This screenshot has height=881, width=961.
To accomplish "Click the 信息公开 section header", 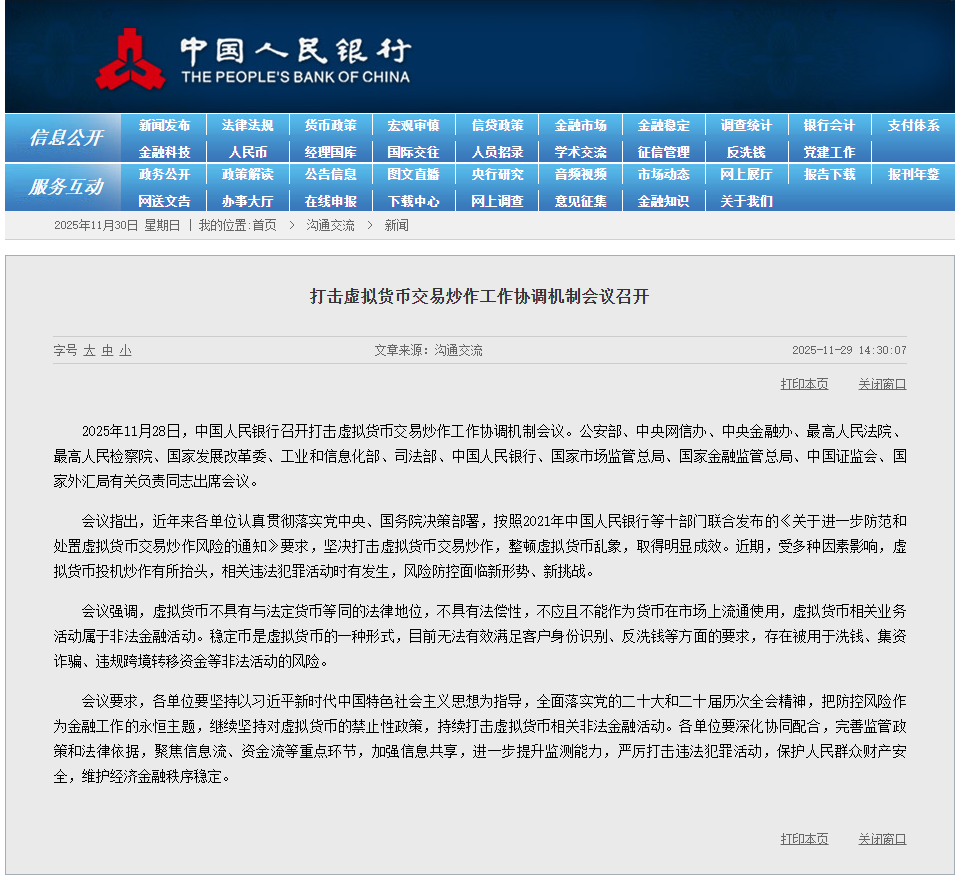I will pyautogui.click(x=66, y=138).
